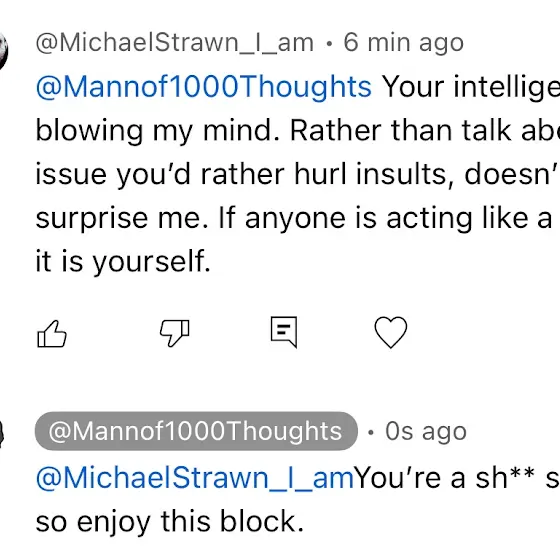Click the "so enjoy this block." text
560x560 pixels.
(x=170, y=521)
